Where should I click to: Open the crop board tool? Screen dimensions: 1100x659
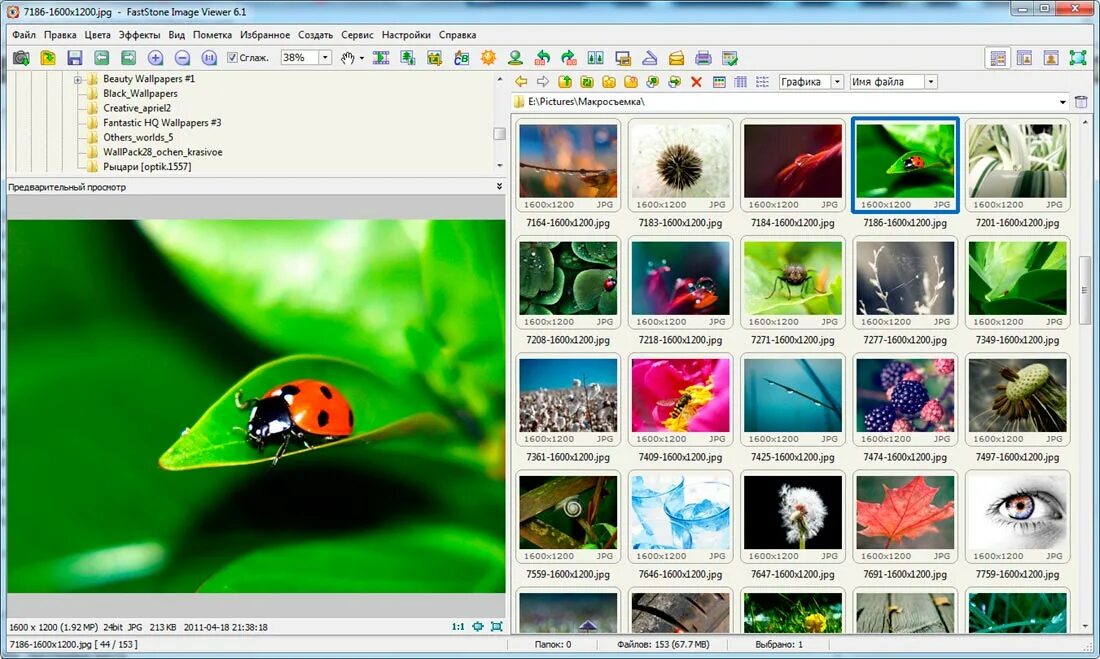[434, 58]
